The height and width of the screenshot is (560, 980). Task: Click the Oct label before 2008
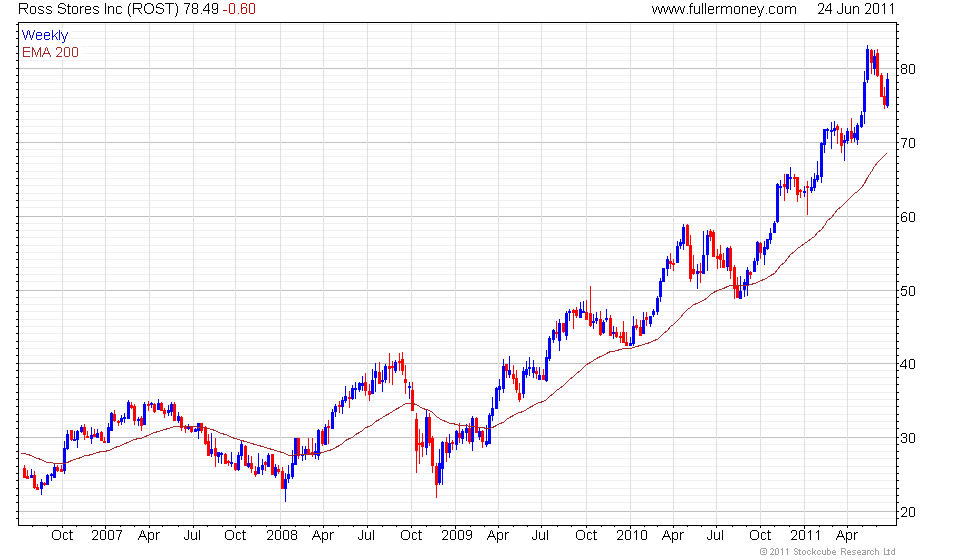pyautogui.click(x=235, y=535)
